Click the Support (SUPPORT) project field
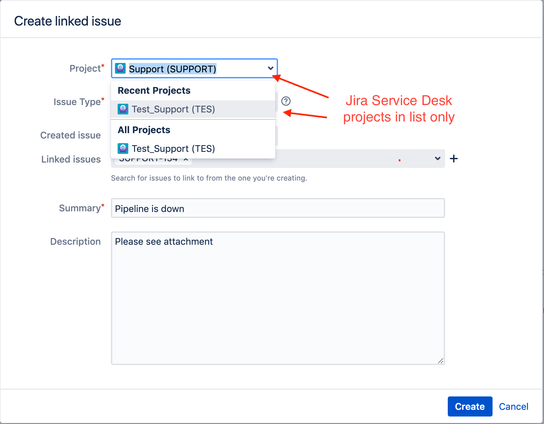 click(x=194, y=68)
